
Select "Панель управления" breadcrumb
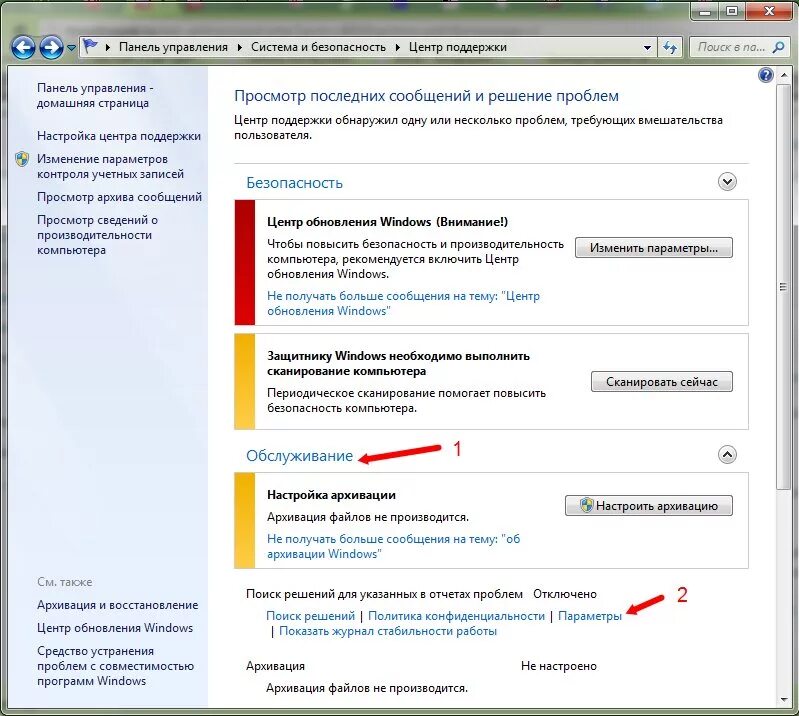click(173, 47)
